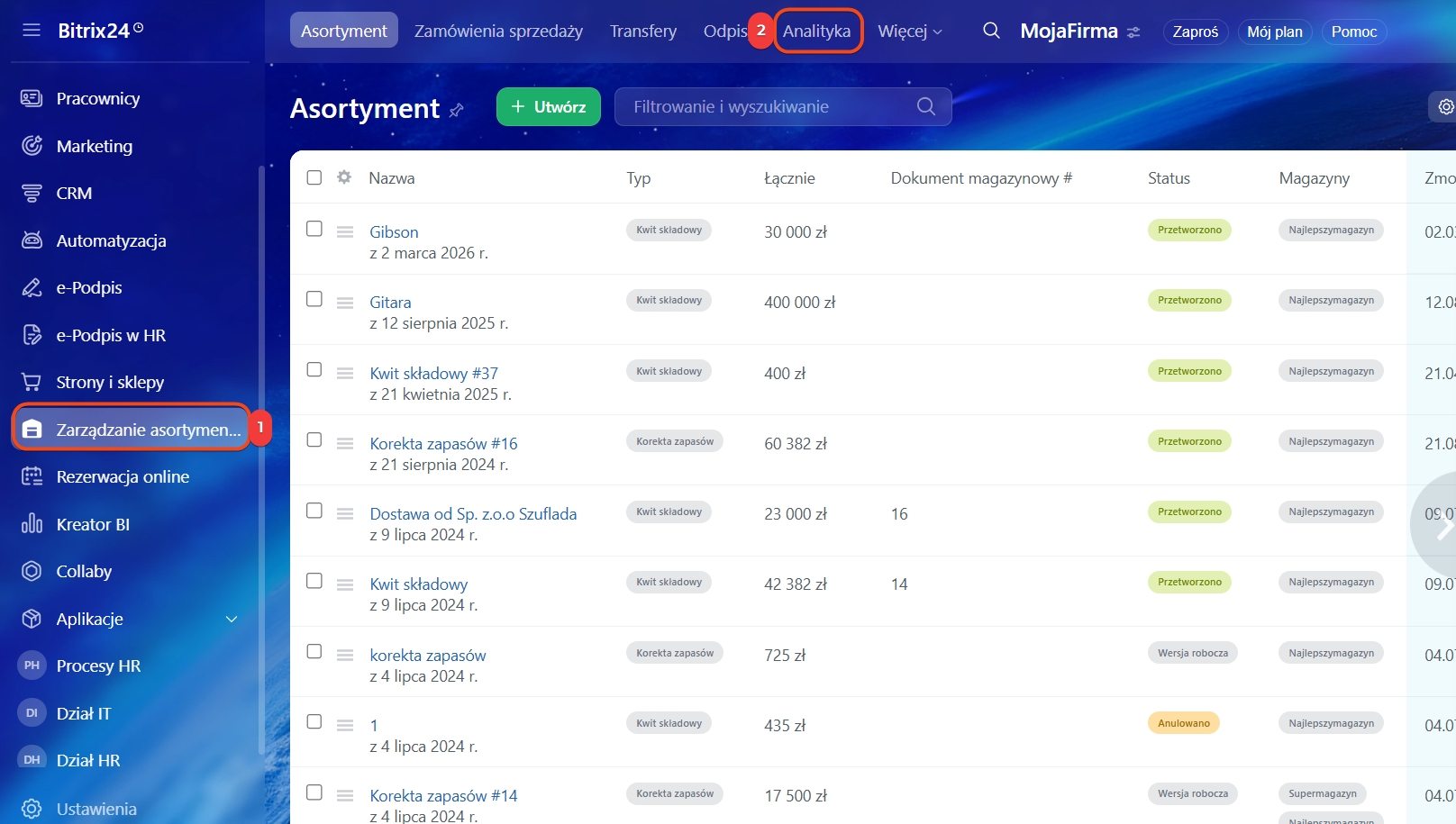Screen dimensions: 1456x824
Task: Open Kreator BI from sidebar
Action: click(x=93, y=524)
